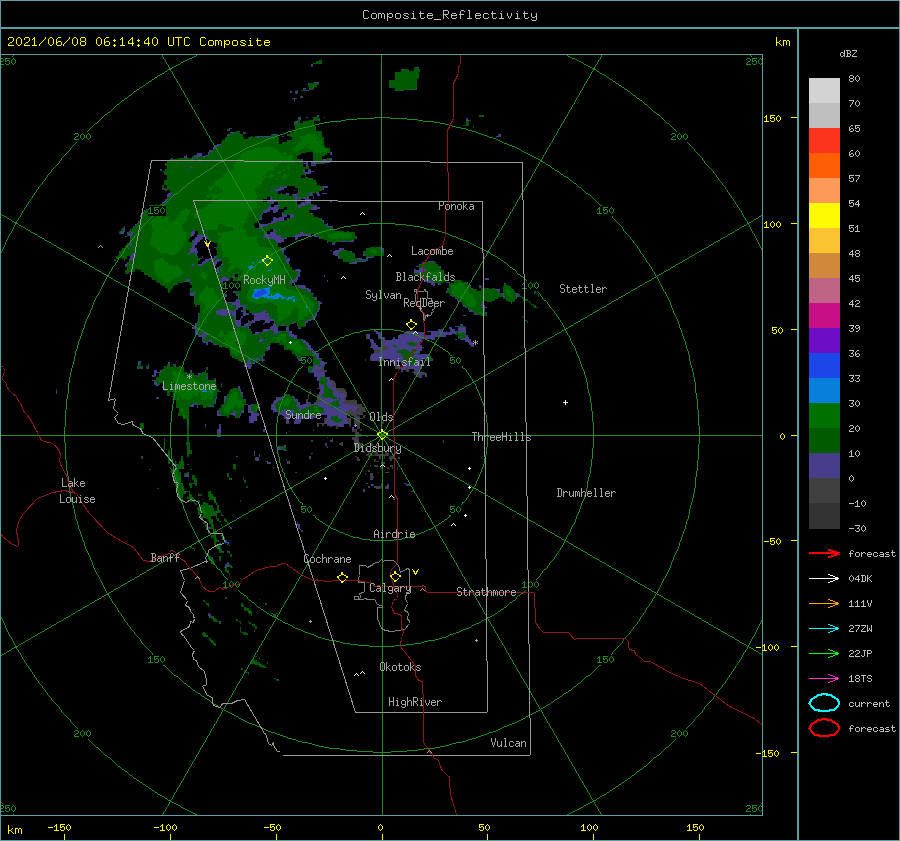Click the Blackfalds label
The image size is (900, 841).
425,277
